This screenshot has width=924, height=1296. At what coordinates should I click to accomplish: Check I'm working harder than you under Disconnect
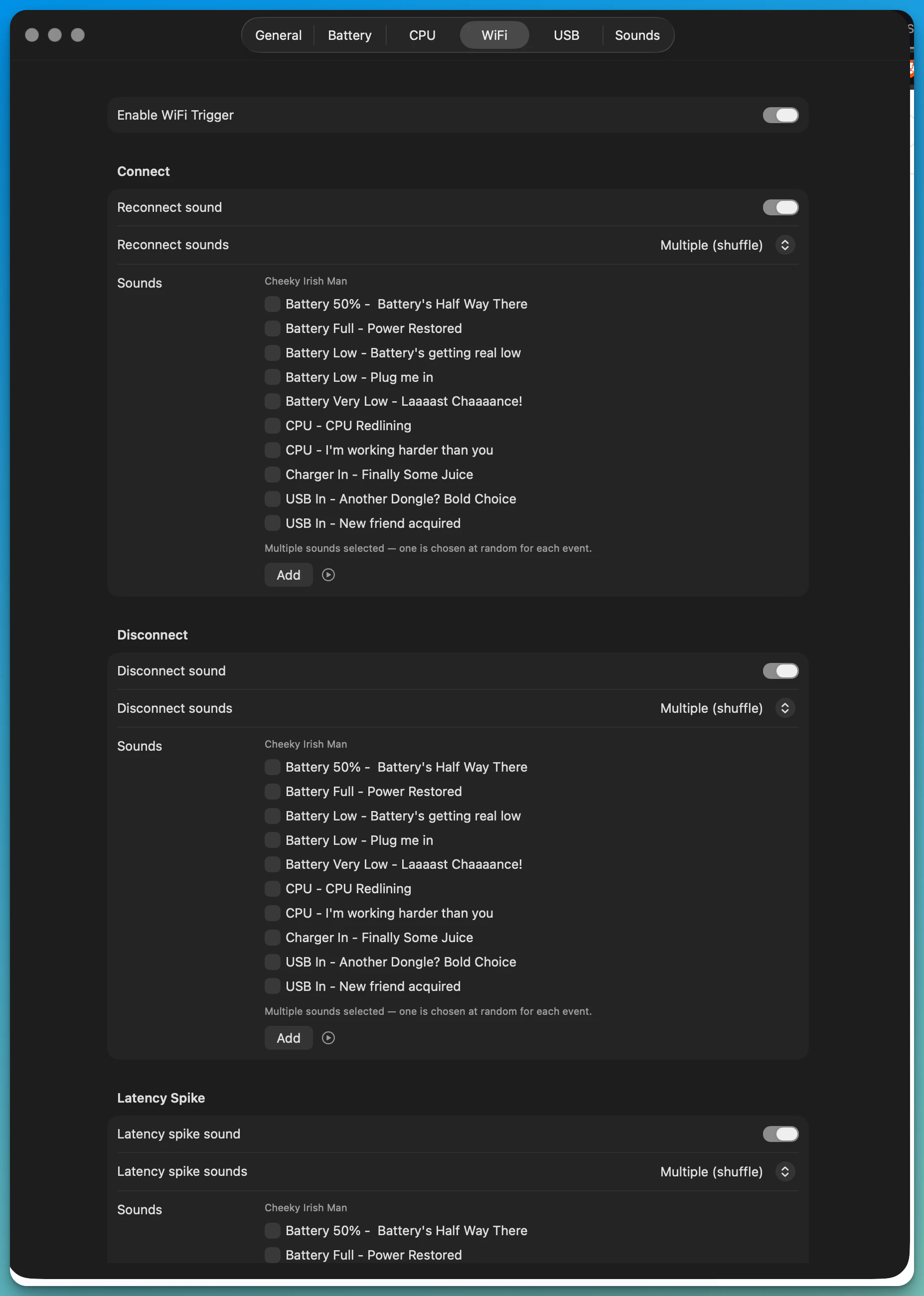point(273,913)
